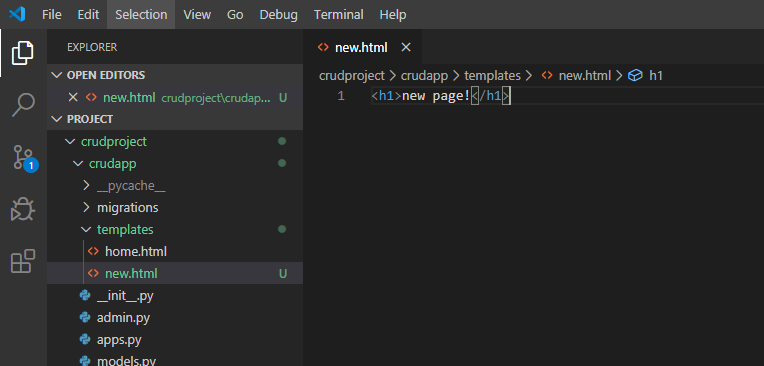Click the 'new page!' text in editor
764x366 pixels.
(x=436, y=96)
